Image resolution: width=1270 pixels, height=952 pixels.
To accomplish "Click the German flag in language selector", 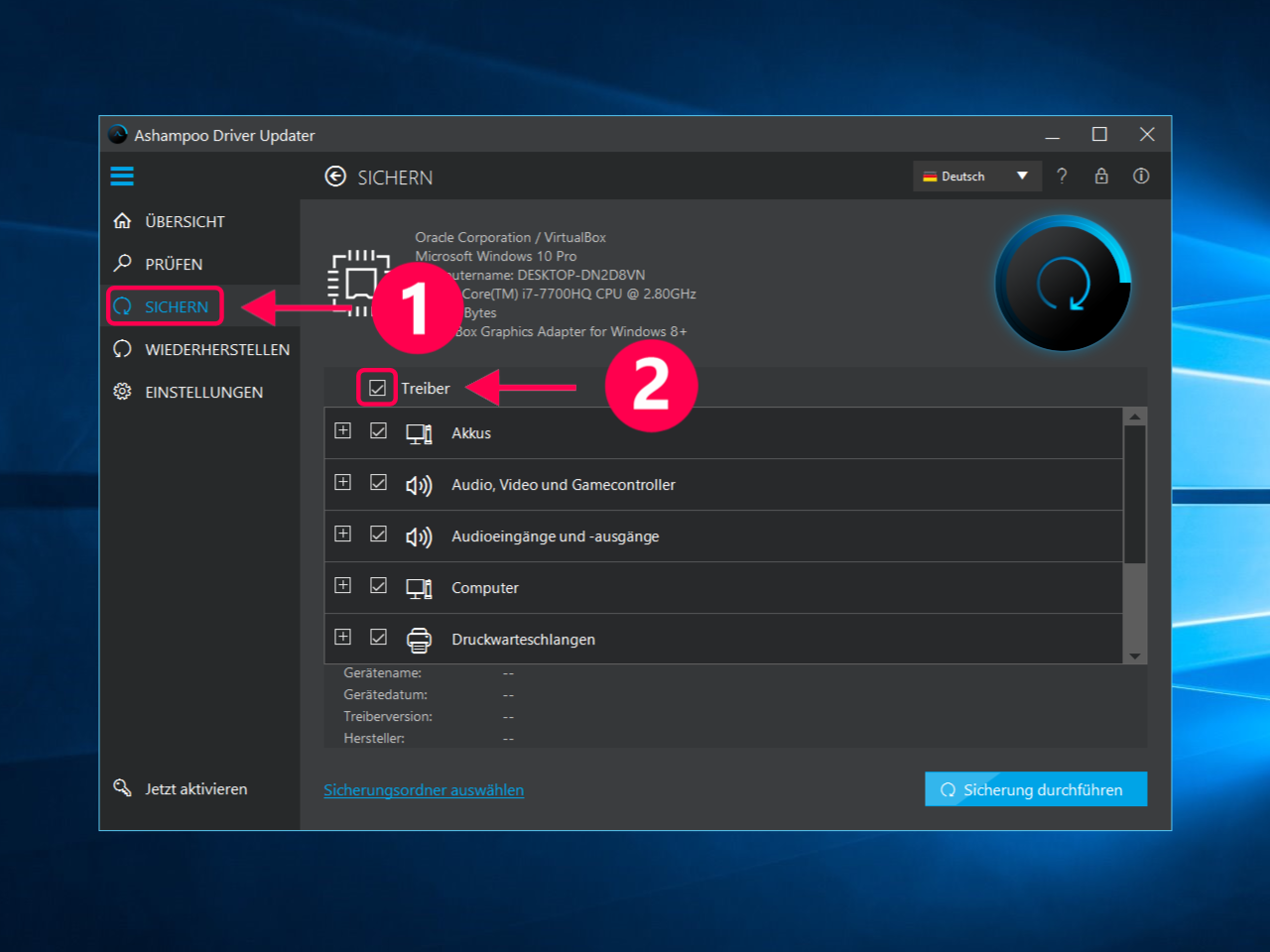I will click(930, 177).
